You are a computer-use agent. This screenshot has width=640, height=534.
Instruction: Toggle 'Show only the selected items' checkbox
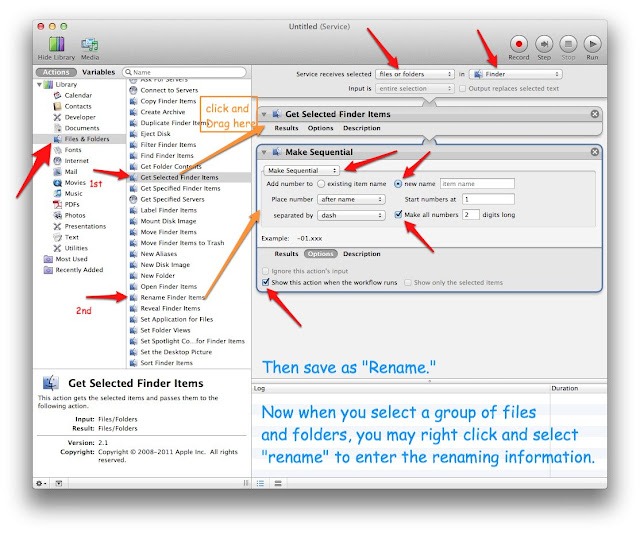coord(407,283)
